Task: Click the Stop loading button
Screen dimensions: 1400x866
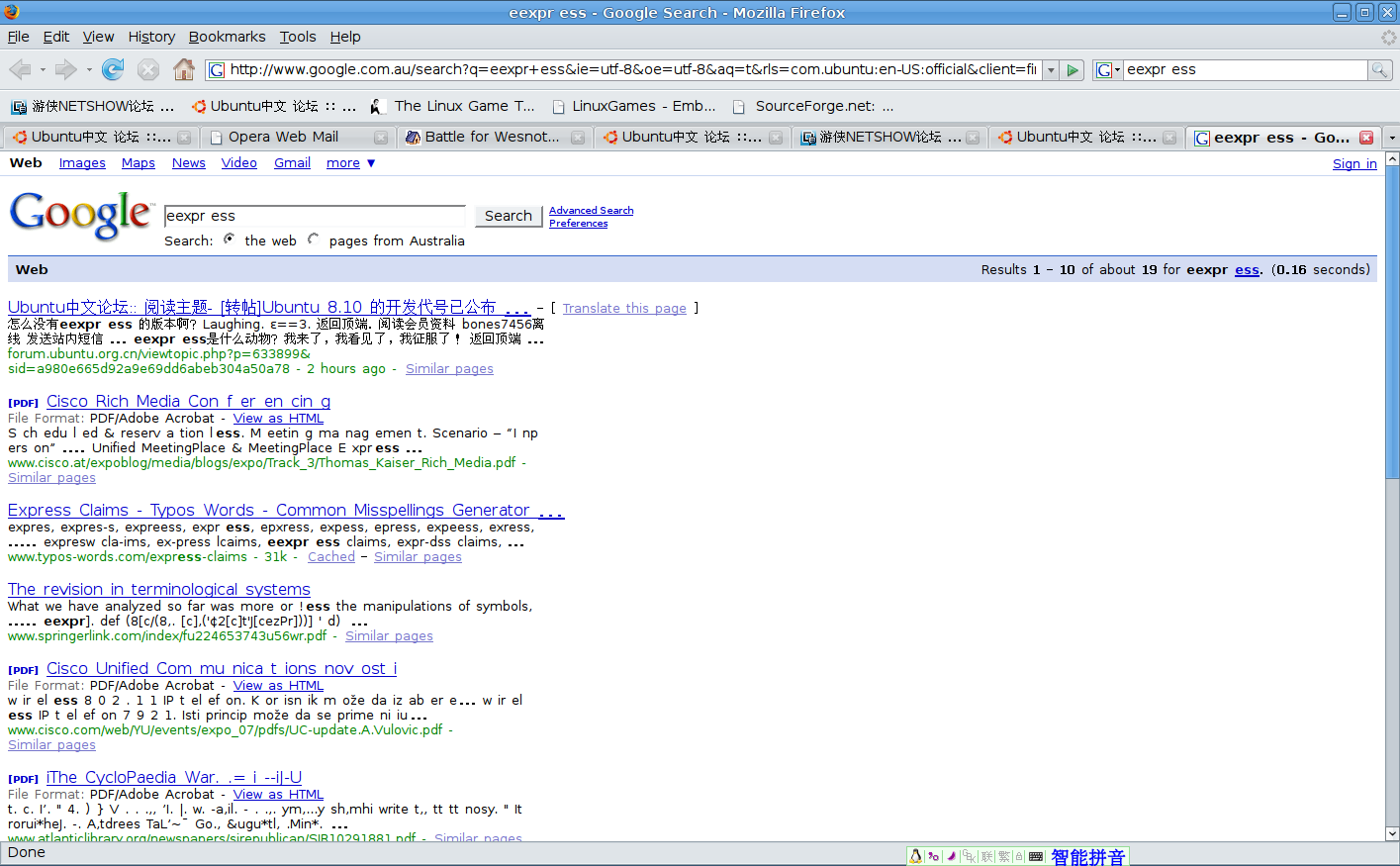Action: pos(148,69)
